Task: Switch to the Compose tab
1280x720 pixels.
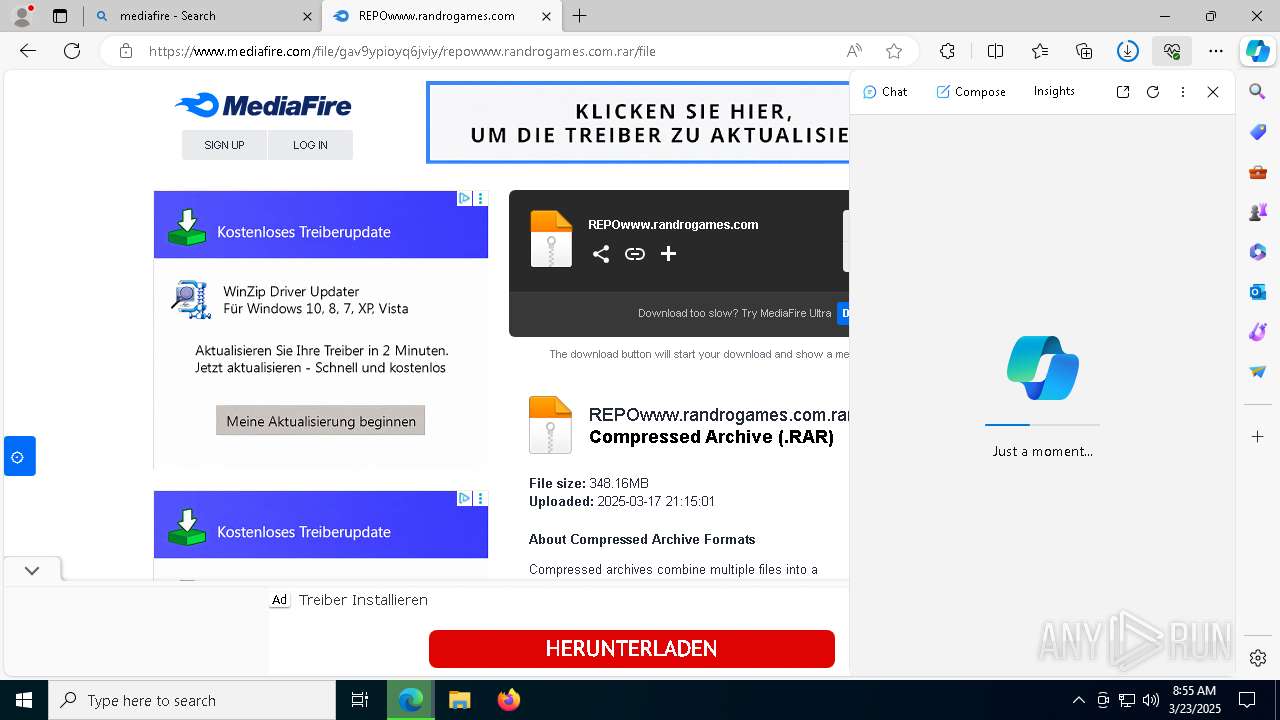Action: (971, 92)
